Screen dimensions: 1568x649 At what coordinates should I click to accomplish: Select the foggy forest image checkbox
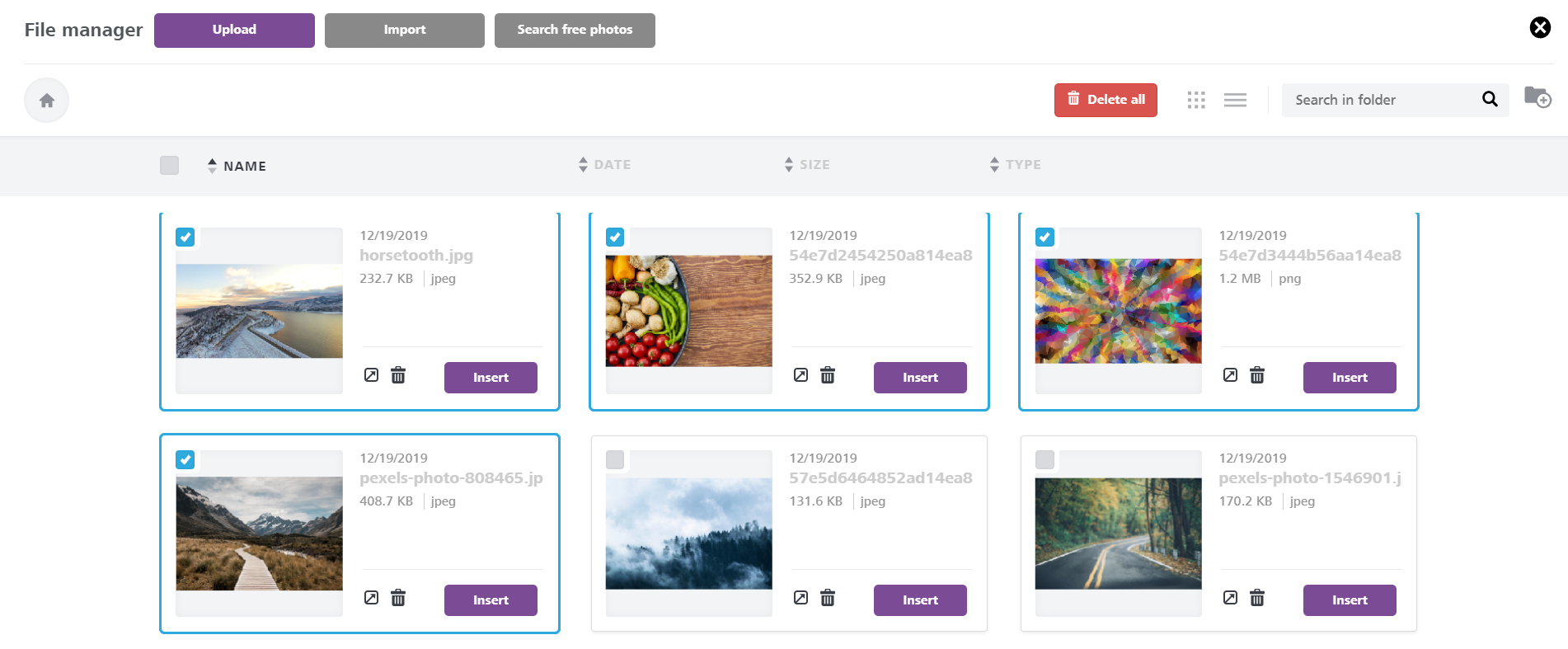pos(615,460)
